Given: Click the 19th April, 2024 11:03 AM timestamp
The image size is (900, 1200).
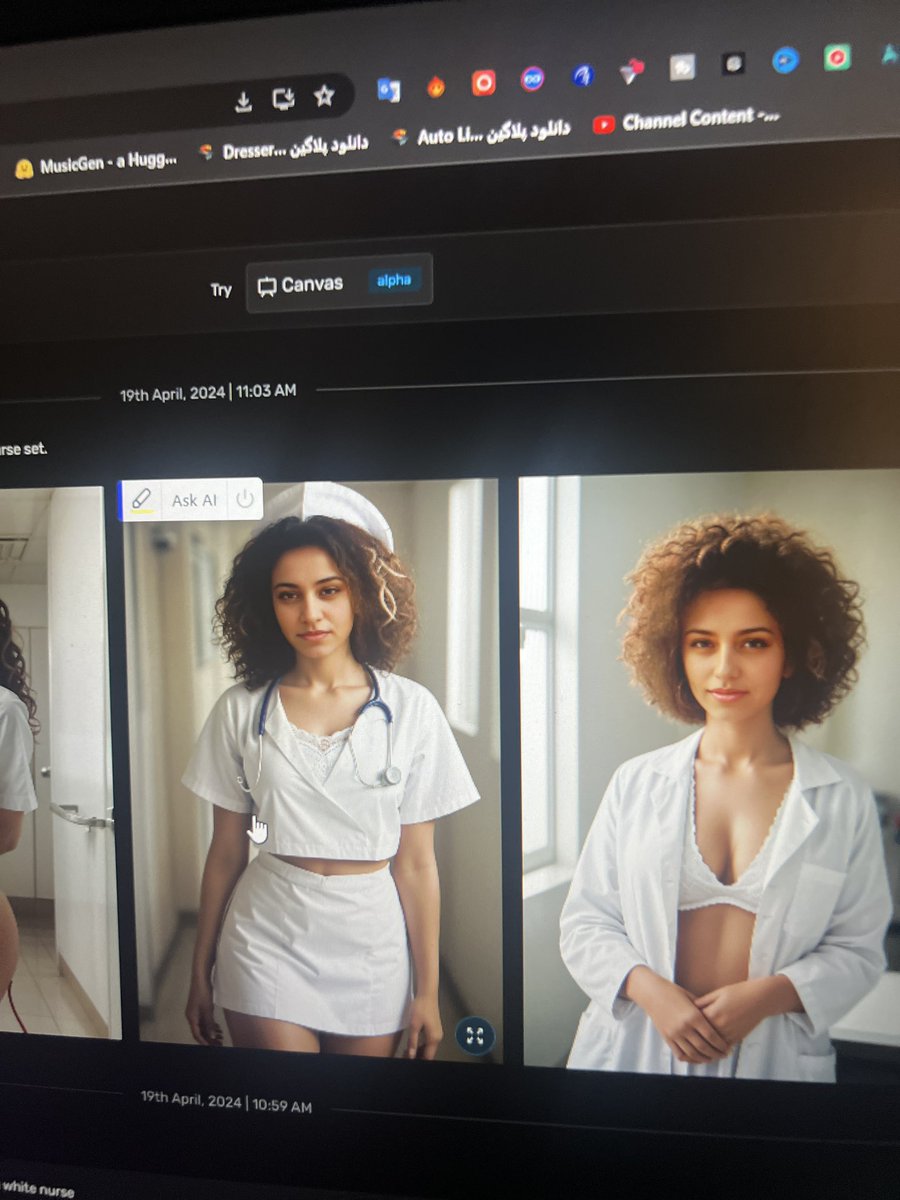Looking at the screenshot, I should point(208,392).
